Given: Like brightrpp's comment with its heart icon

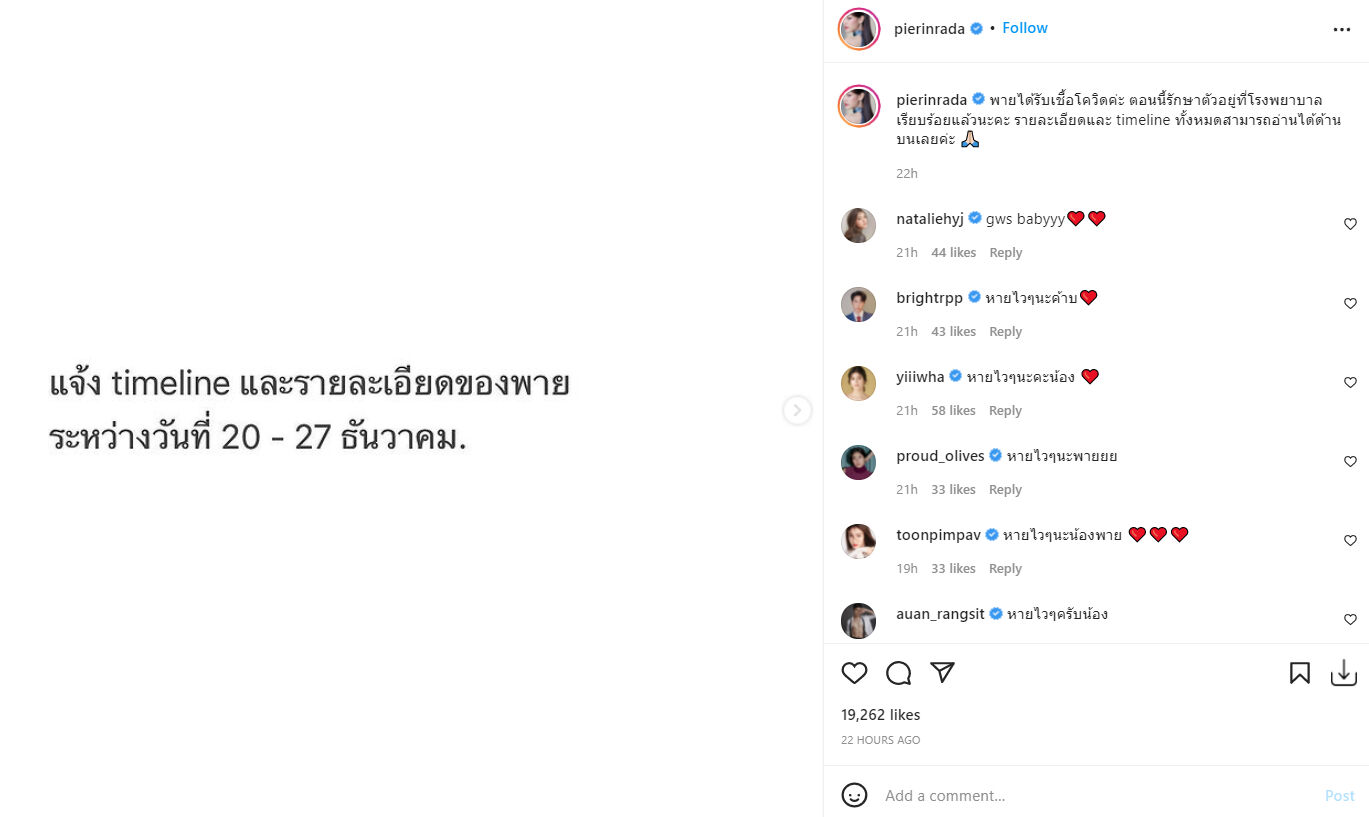Looking at the screenshot, I should 1350,303.
